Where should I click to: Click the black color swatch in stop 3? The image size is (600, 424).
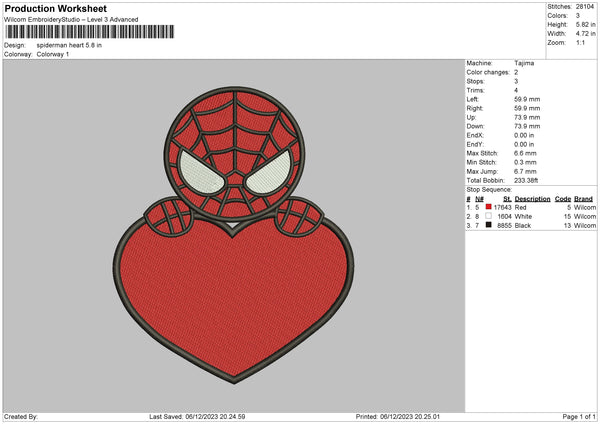tap(488, 225)
